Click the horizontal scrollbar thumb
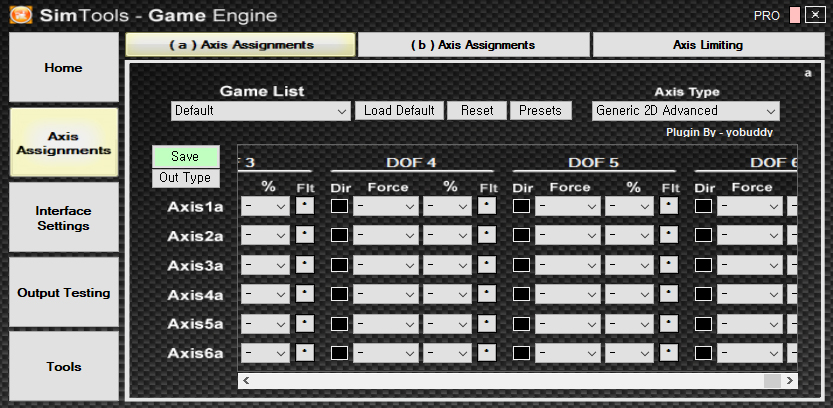 click(x=772, y=380)
